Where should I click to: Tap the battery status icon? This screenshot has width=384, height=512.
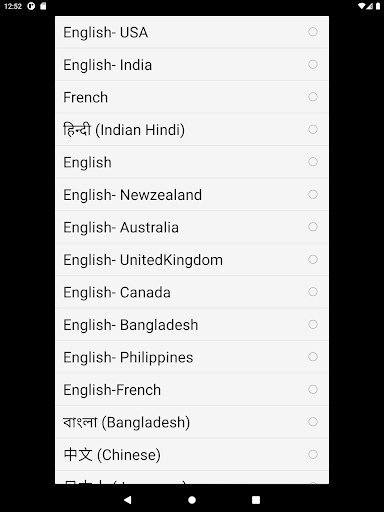[x=378, y=6]
